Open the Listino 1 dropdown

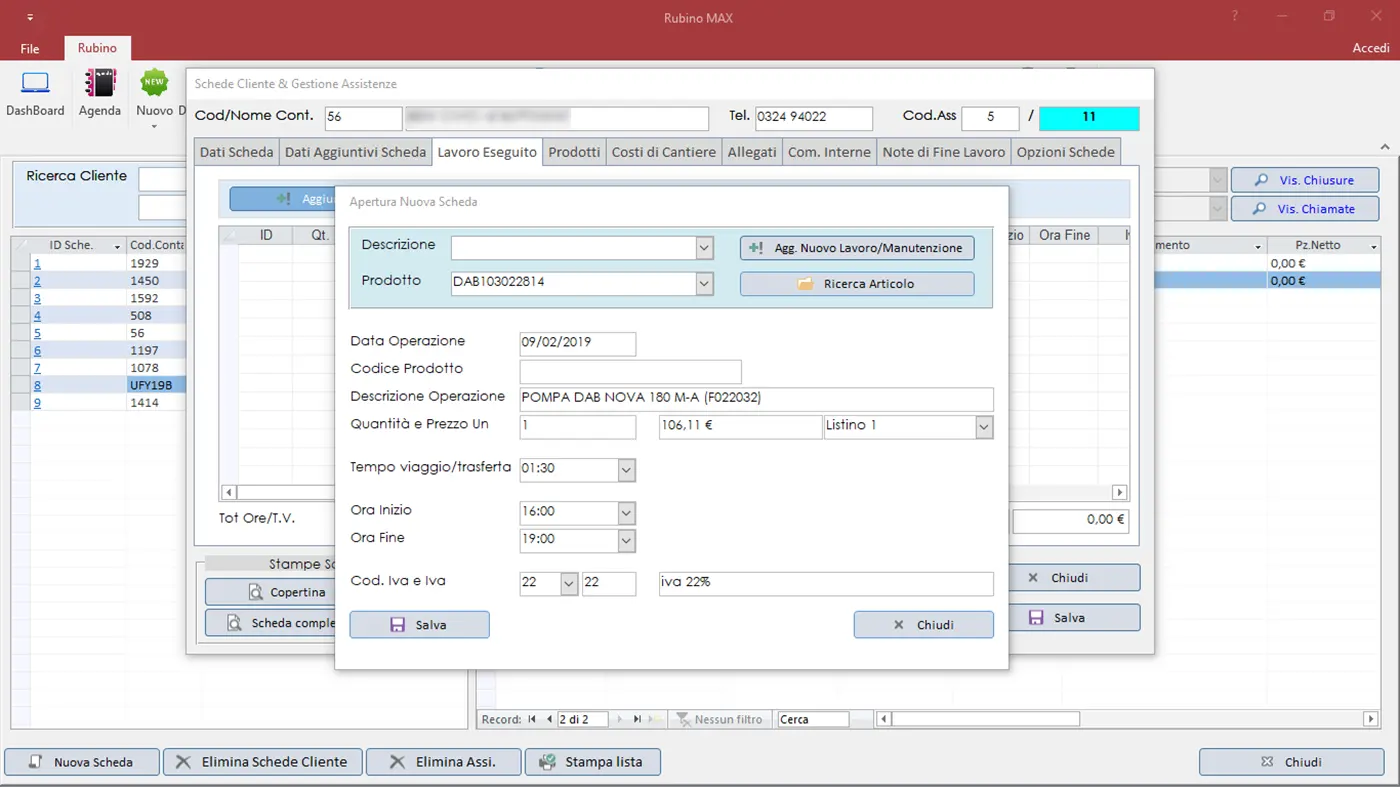tap(984, 427)
